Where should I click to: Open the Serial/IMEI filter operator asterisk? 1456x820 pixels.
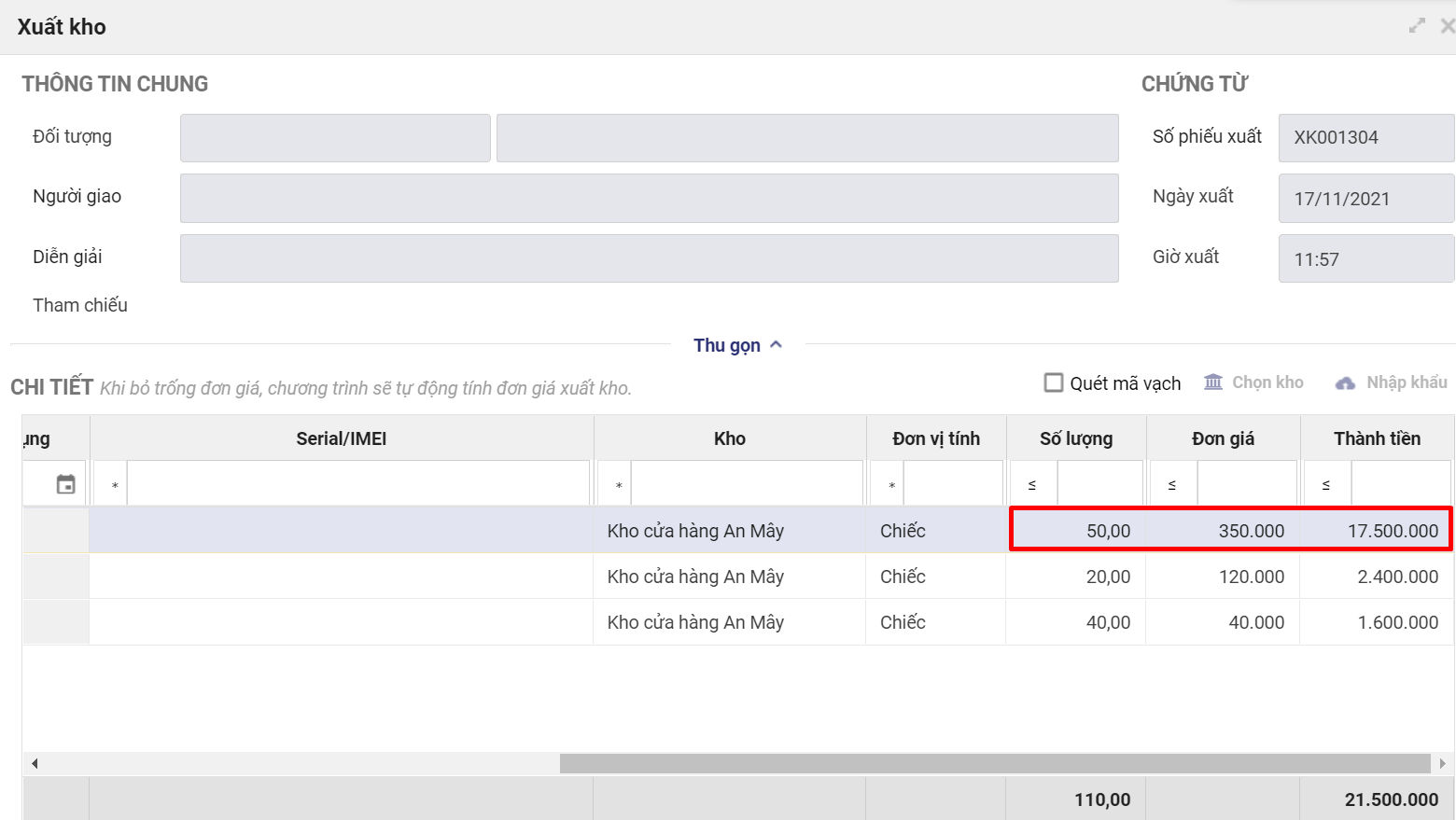pyautogui.click(x=114, y=485)
